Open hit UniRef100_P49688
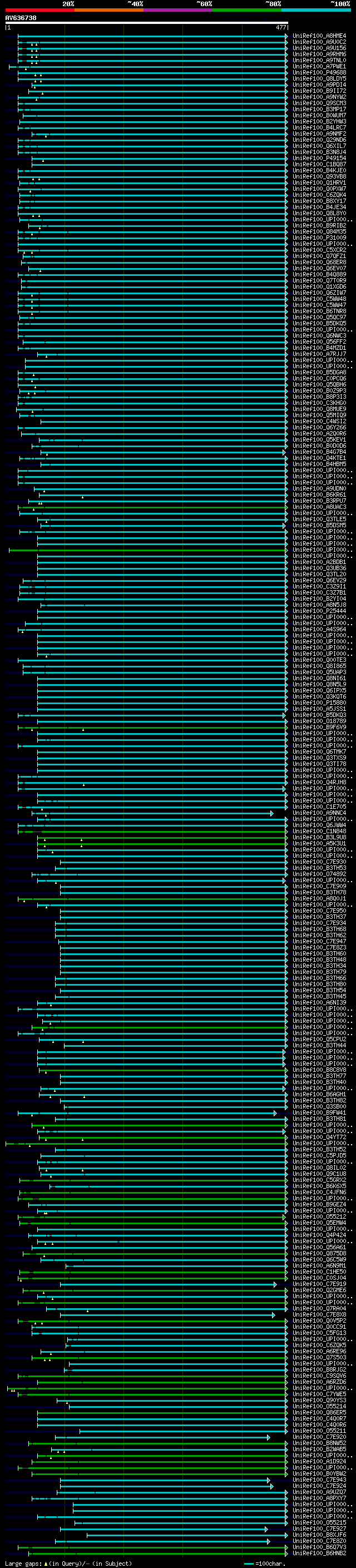This screenshot has height=1568, width=356. tap(319, 72)
